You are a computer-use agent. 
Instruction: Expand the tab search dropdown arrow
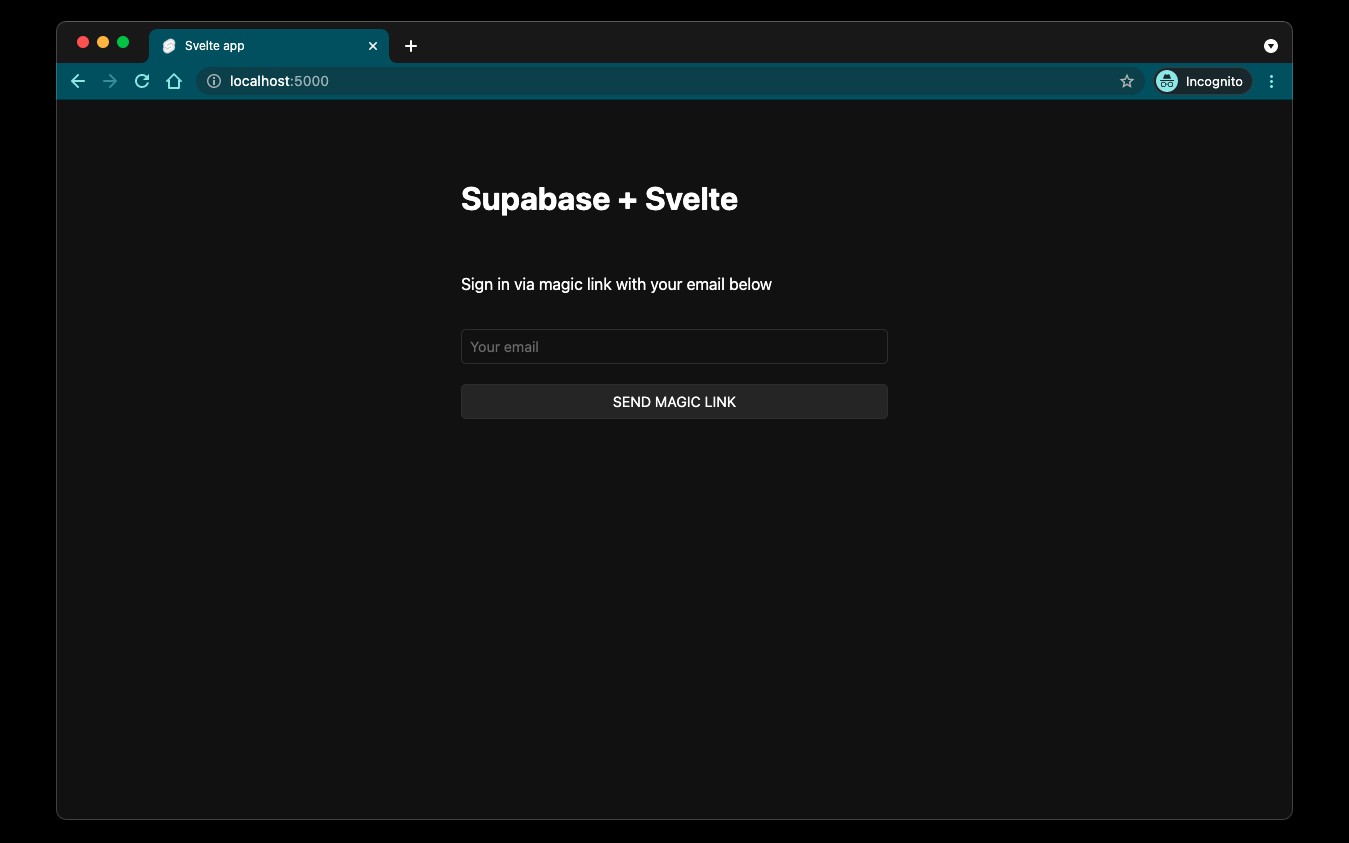tap(1270, 46)
